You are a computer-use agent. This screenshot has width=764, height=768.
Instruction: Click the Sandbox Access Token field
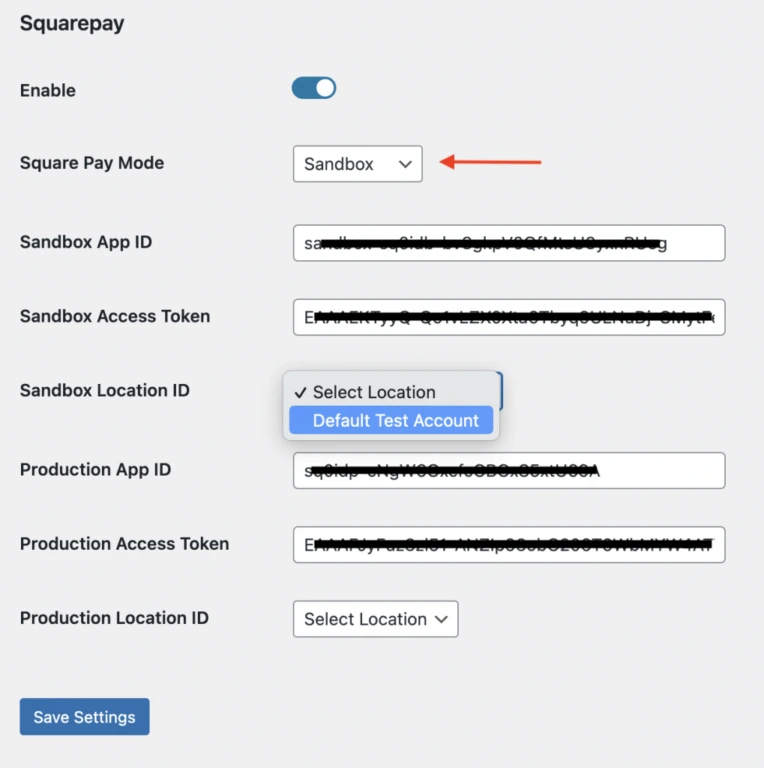point(509,317)
